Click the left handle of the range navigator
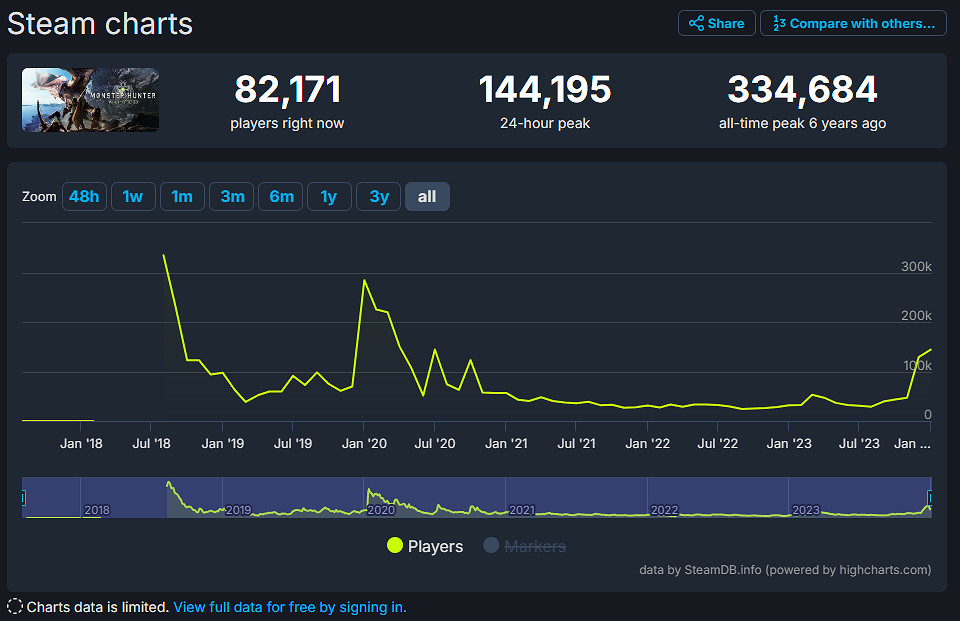Image resolution: width=960 pixels, height=621 pixels. [x=23, y=497]
